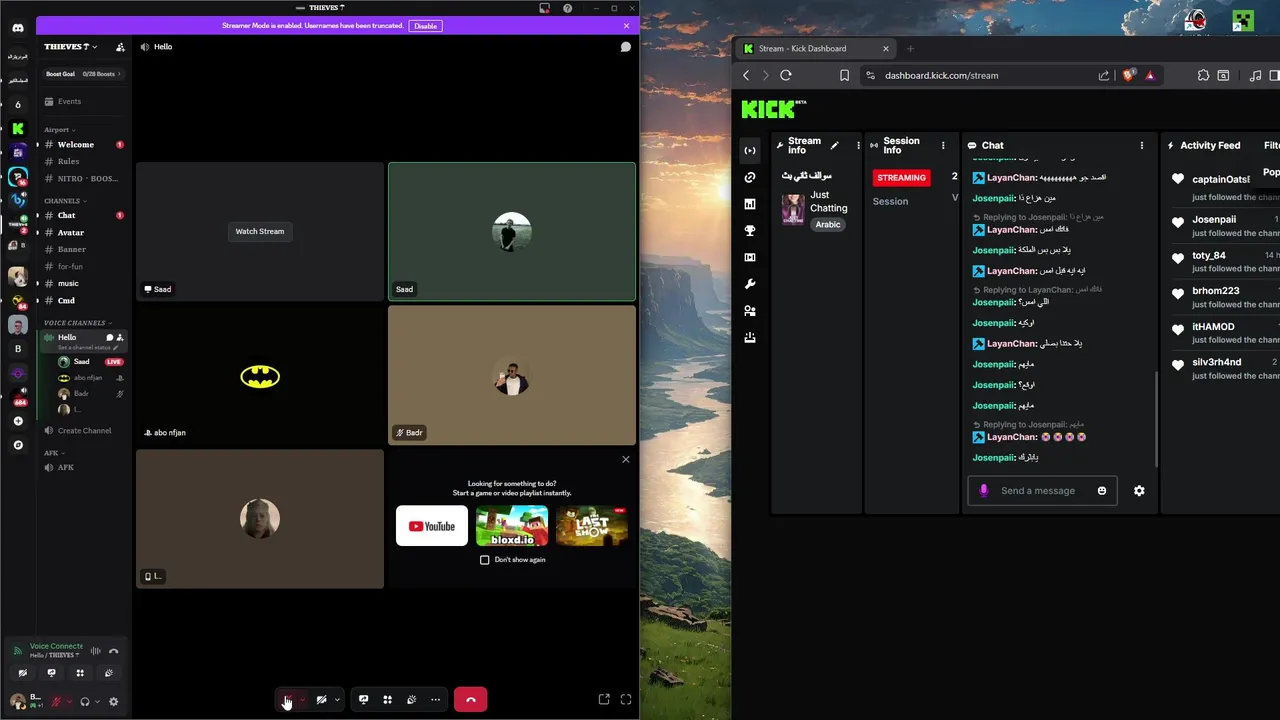Image resolution: width=1280 pixels, height=720 pixels.
Task: Check the Don't show again box
Action: 485,560
